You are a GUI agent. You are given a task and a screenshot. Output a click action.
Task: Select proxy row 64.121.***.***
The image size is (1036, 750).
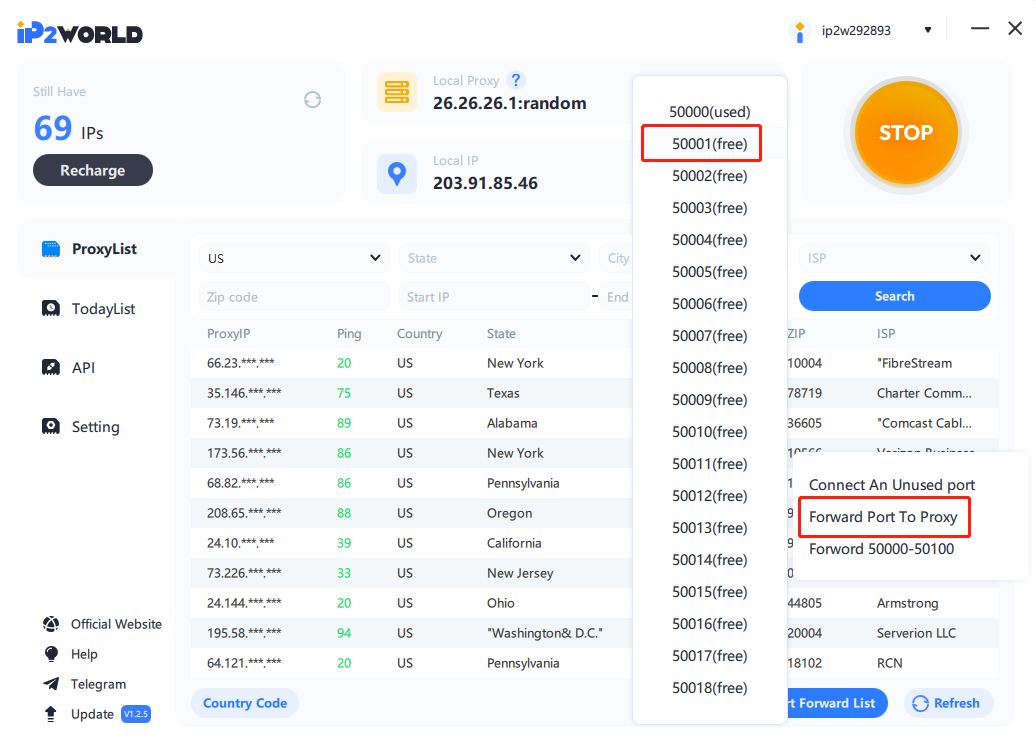click(412, 663)
